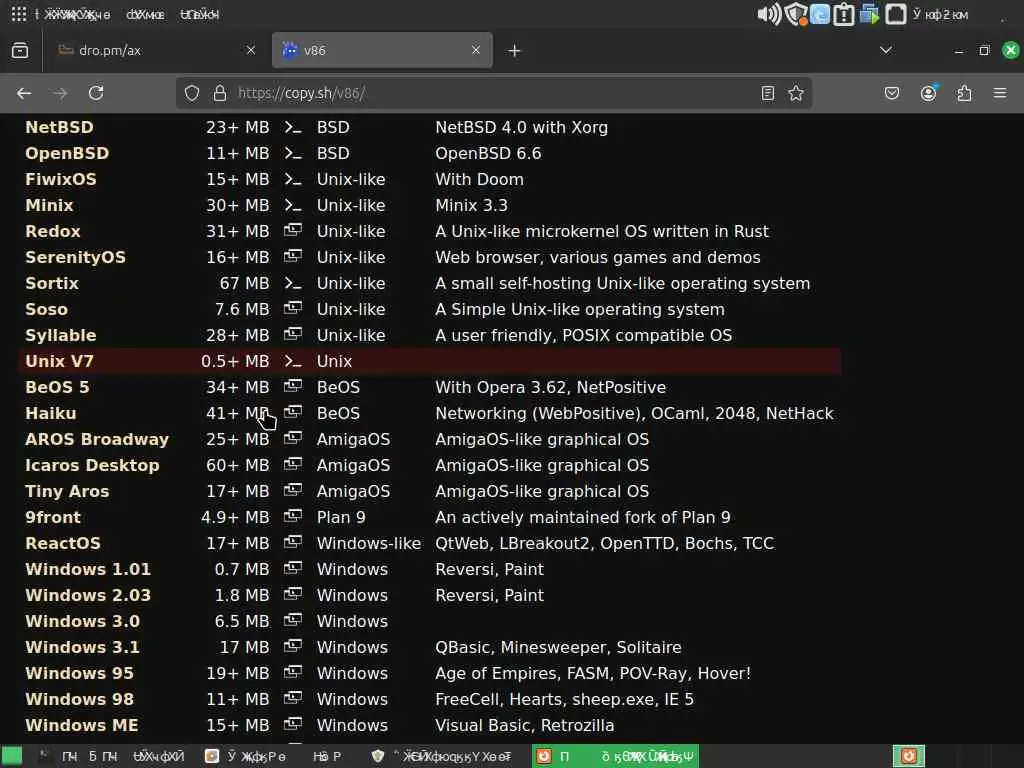Start the 9front image
Screen dimensions: 1024x768
pos(53,517)
